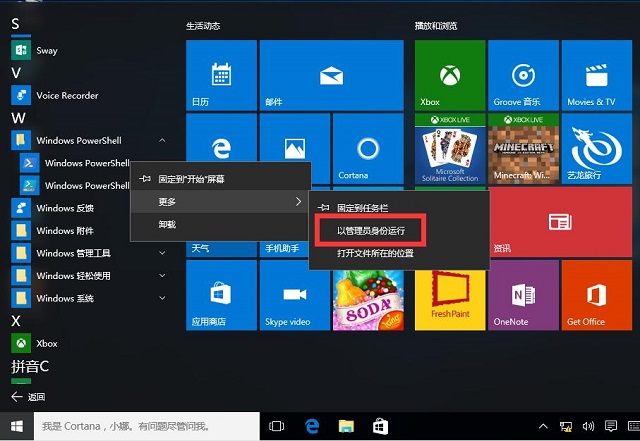Open the OneNote tile
This screenshot has width=640, height=441.
tap(523, 295)
